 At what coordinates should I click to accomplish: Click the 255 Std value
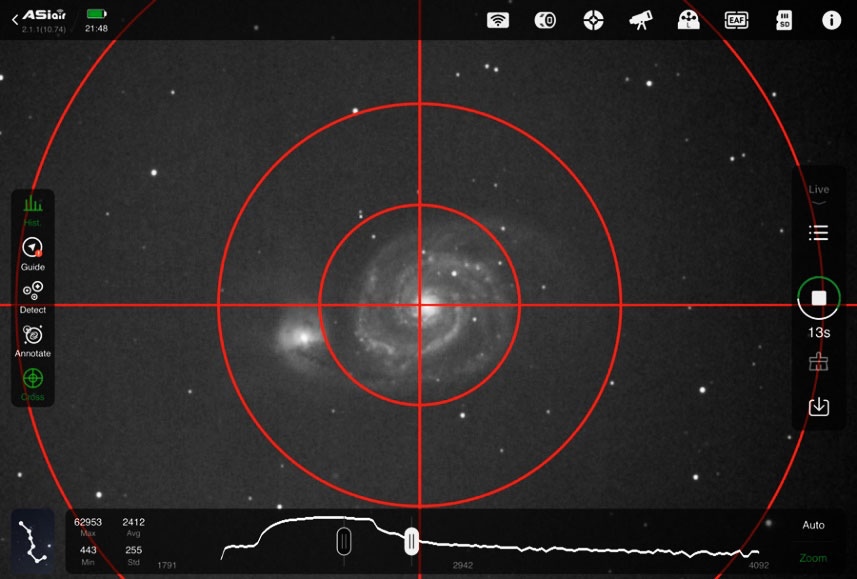coord(133,549)
